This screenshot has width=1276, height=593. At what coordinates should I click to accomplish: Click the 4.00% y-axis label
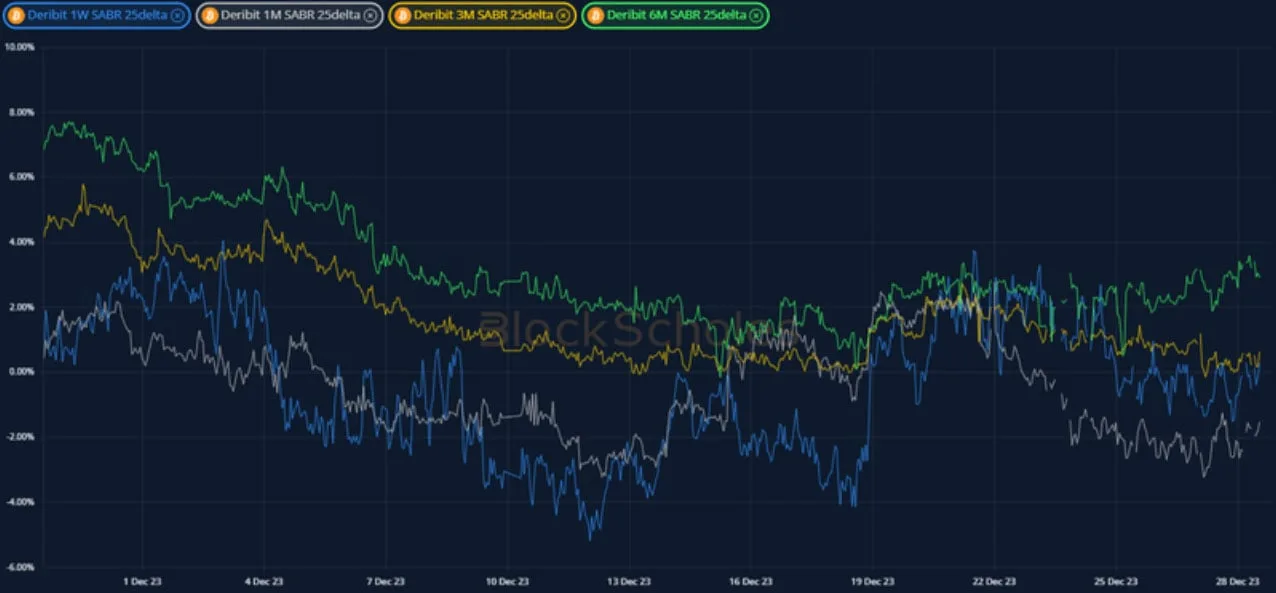point(21,242)
